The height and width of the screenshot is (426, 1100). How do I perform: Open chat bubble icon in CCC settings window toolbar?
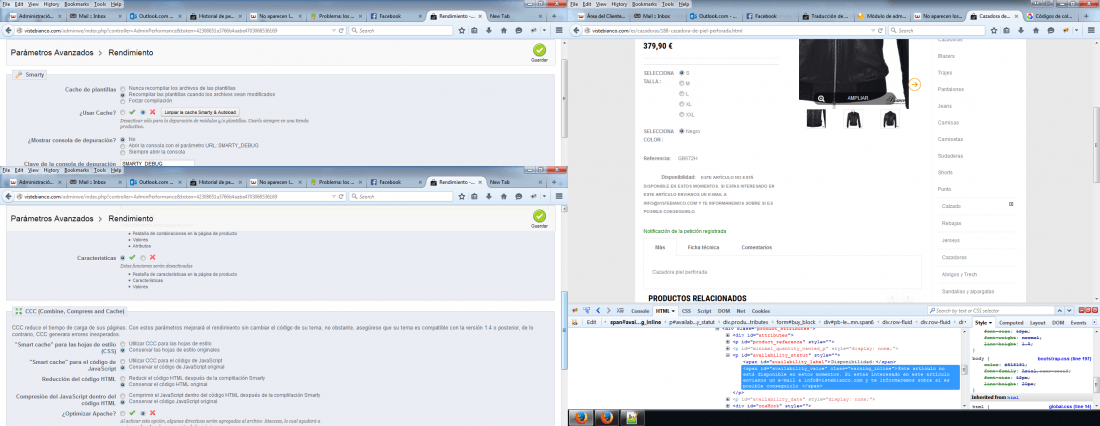tap(518, 197)
